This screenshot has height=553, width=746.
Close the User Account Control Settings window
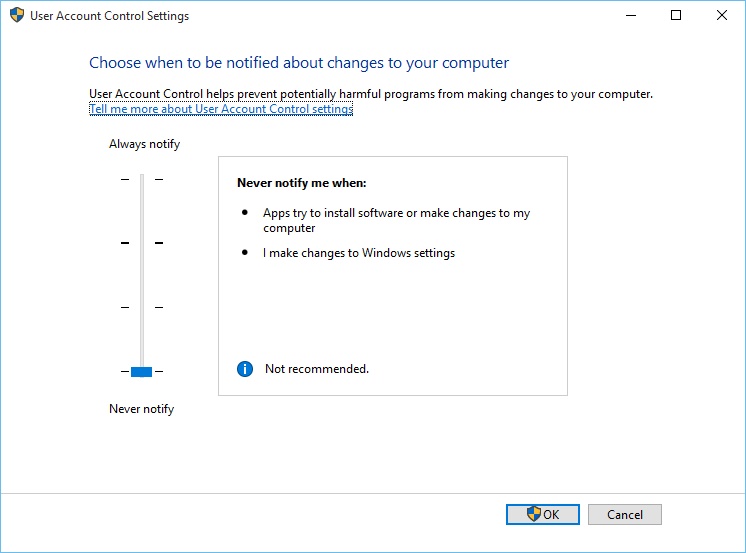722,16
